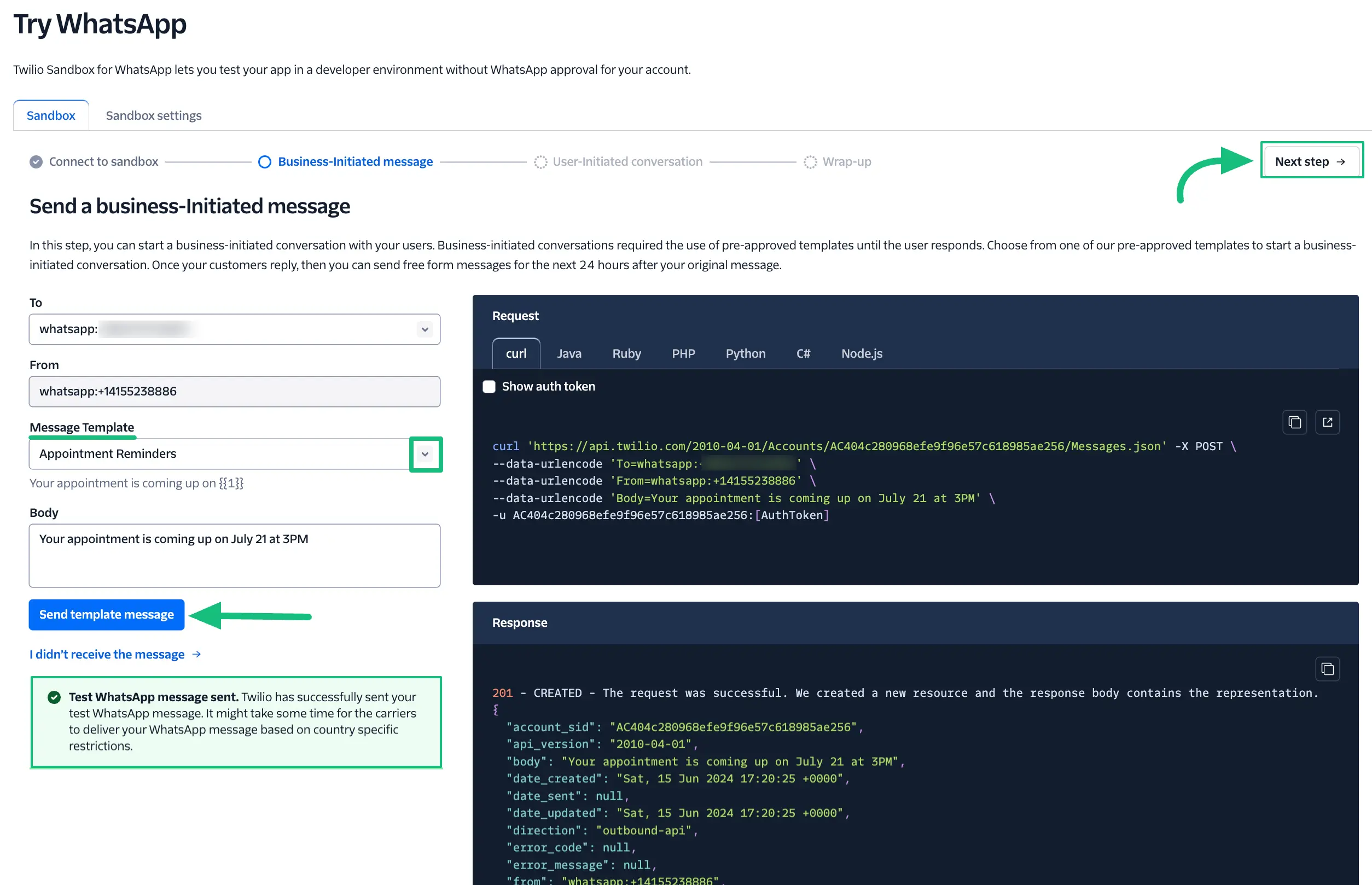Open the Request in a new window icon
The width and height of the screenshot is (1372, 885).
1328,422
